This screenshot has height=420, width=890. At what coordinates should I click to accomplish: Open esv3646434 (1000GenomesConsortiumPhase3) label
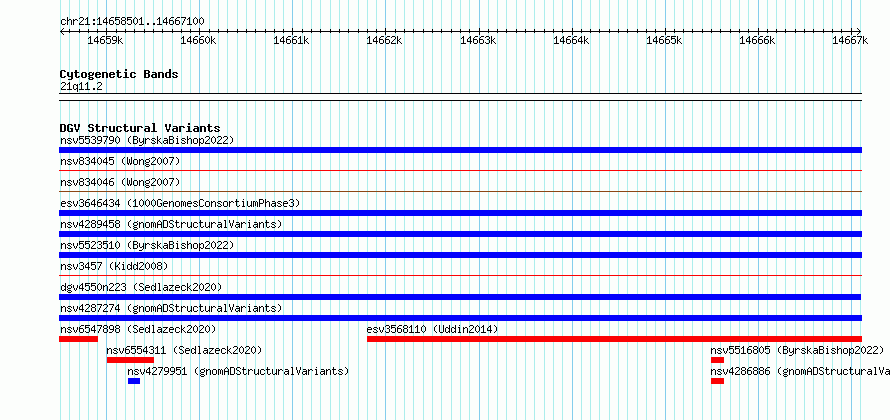[180, 203]
